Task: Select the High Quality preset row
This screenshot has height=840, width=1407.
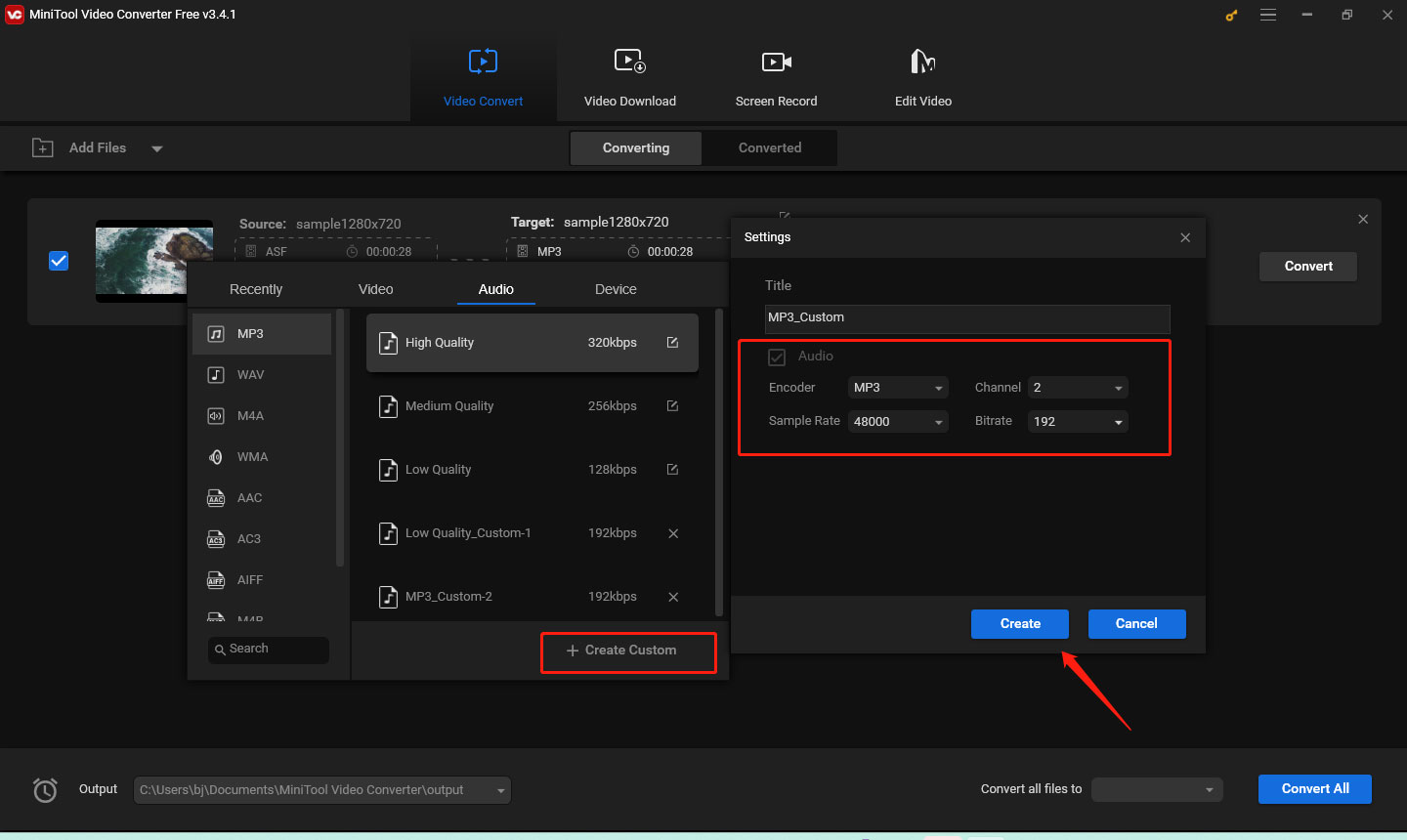Action: click(533, 343)
